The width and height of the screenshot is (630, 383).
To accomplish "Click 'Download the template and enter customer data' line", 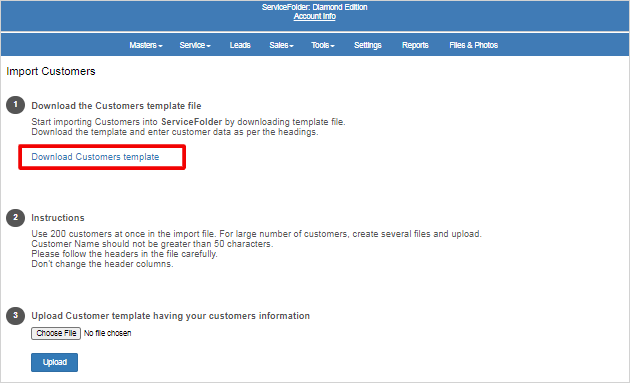I will [x=175, y=132].
